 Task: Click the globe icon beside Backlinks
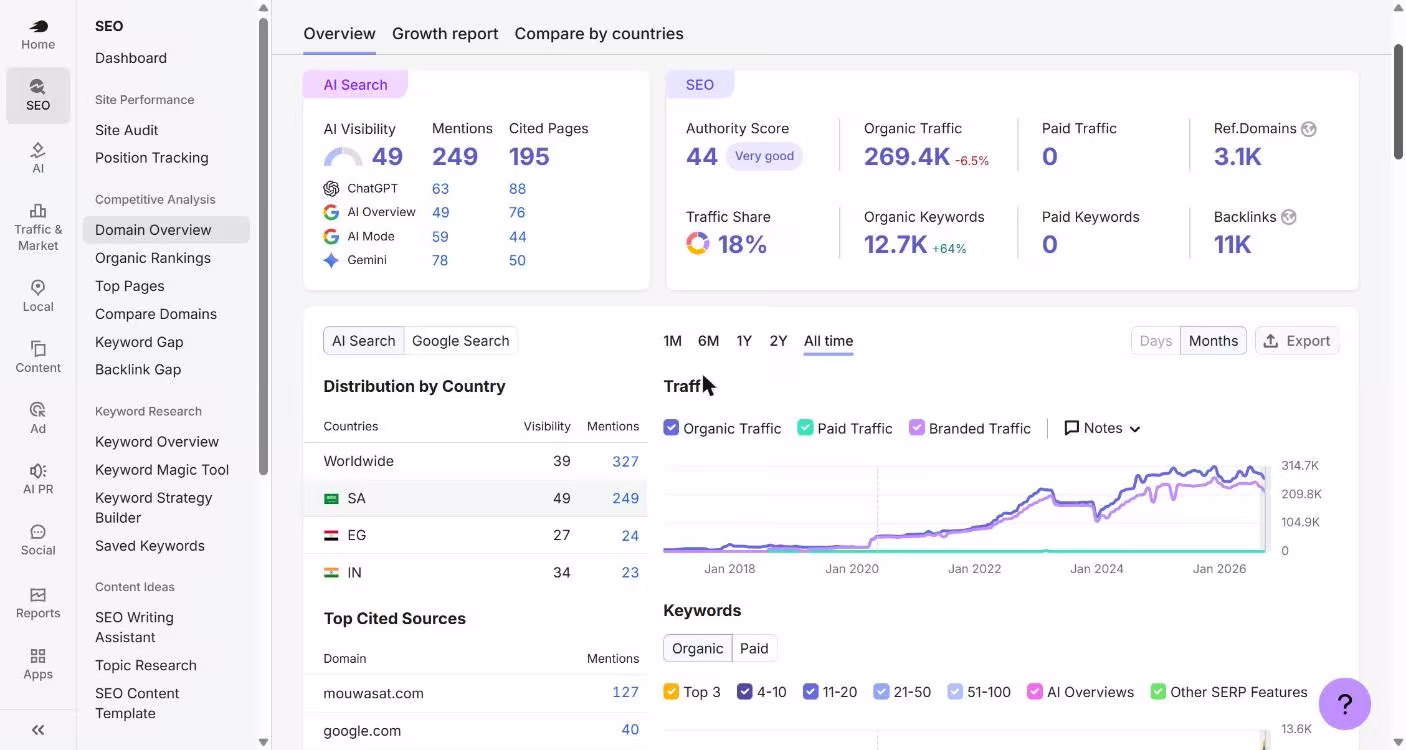pos(1289,217)
